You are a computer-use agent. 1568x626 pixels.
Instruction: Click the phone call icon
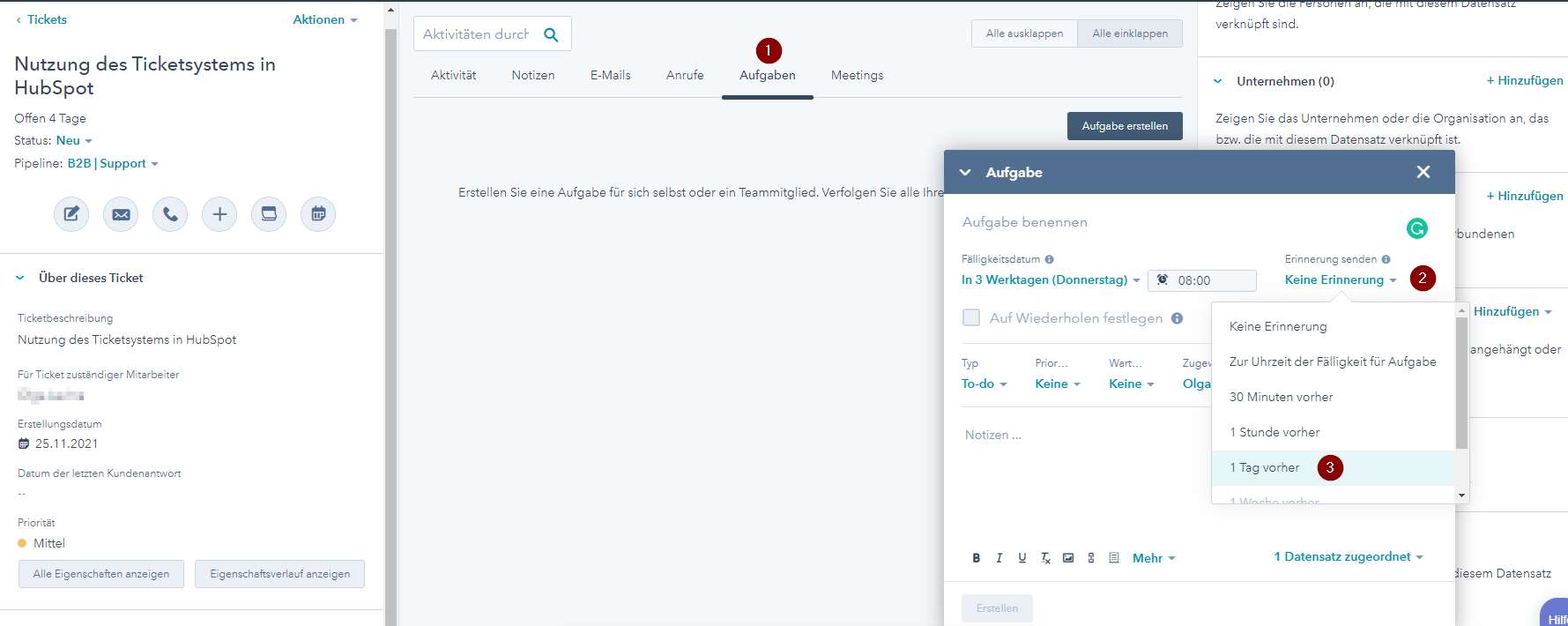[x=170, y=214]
